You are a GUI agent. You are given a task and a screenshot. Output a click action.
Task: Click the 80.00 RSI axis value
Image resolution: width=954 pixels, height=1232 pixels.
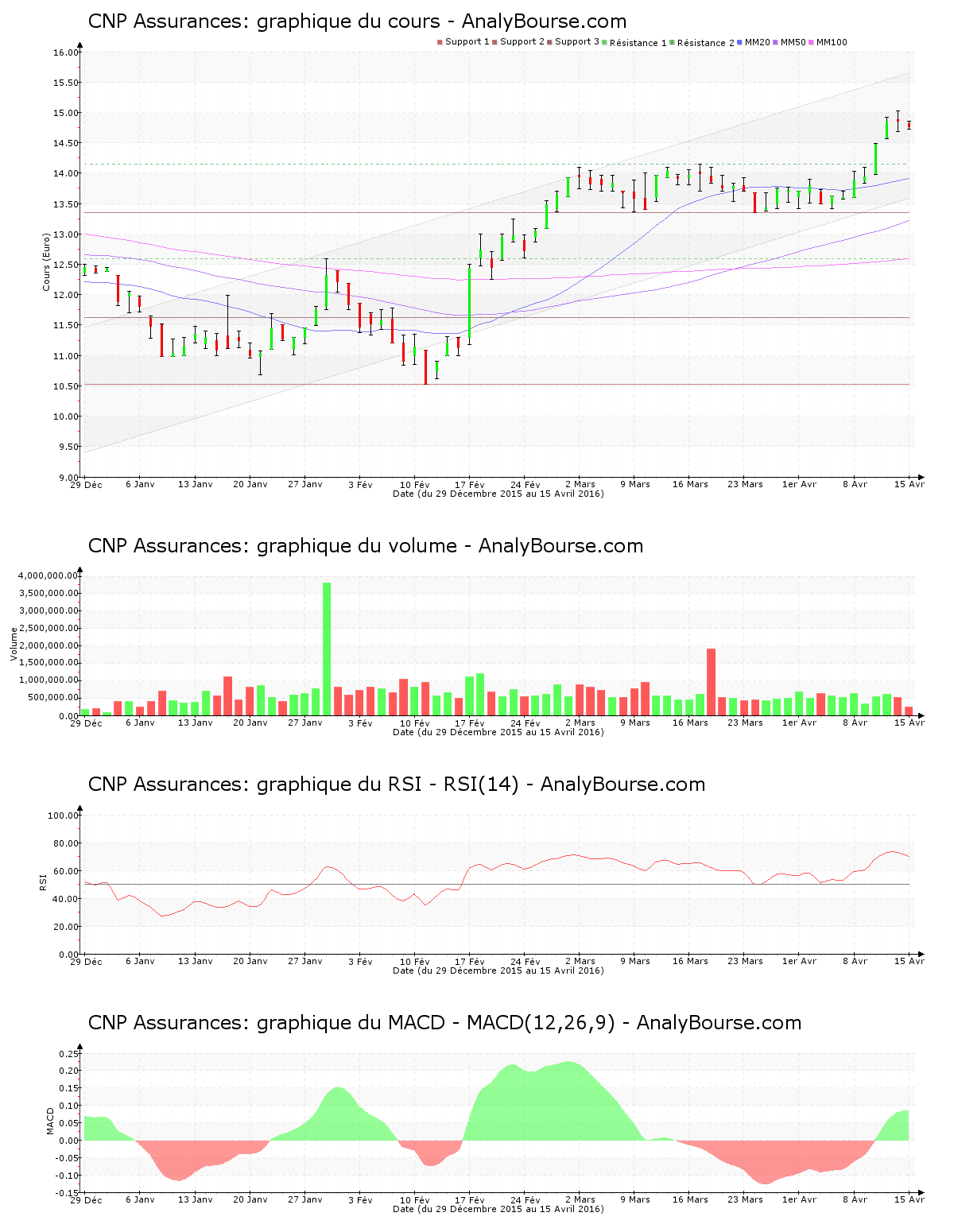(x=66, y=843)
